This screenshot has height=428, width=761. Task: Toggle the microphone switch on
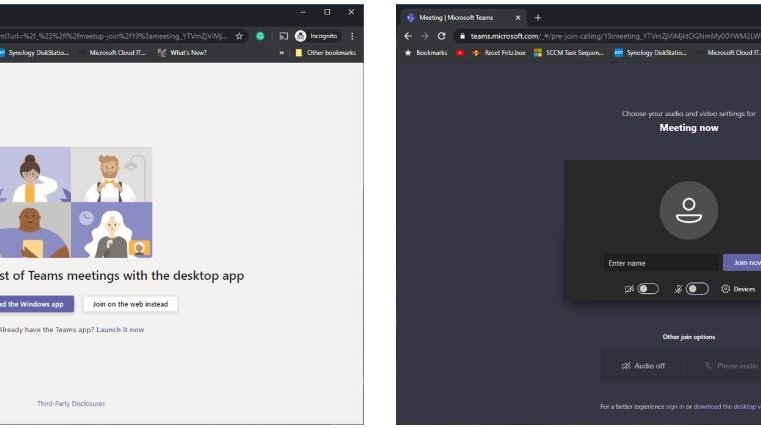coord(697,289)
